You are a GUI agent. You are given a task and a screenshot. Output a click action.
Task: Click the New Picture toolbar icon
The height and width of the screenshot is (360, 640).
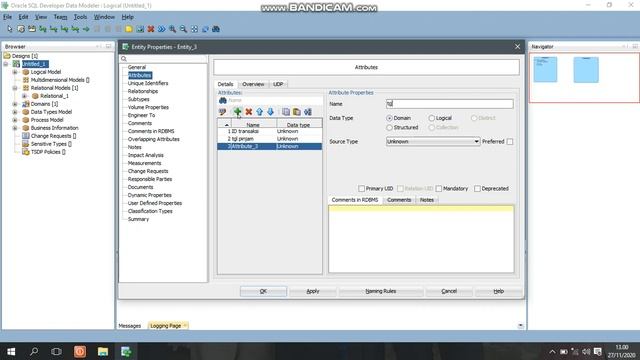(x=140, y=29)
